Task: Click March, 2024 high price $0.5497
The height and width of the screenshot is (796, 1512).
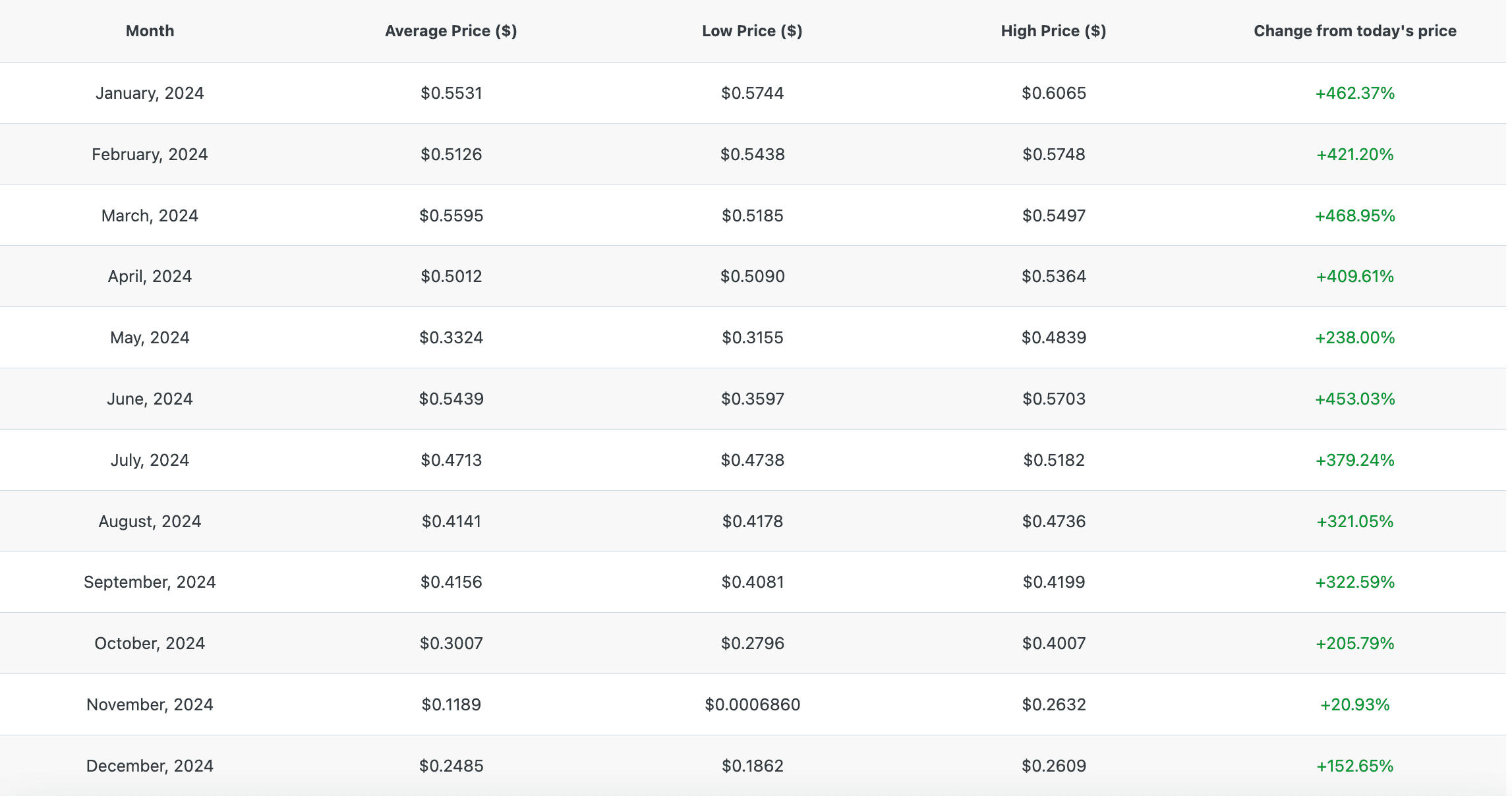Action: point(1053,215)
